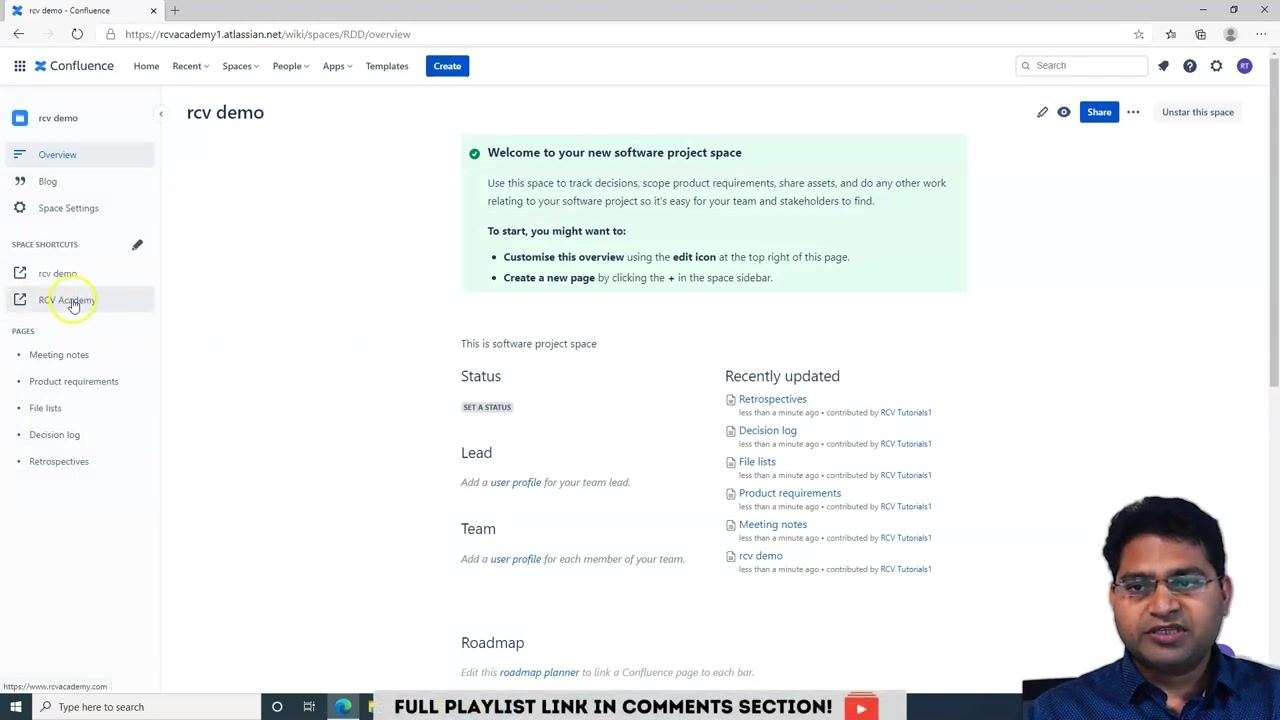
Task: Open Retrospectives in Pages tree
Action: tap(59, 461)
